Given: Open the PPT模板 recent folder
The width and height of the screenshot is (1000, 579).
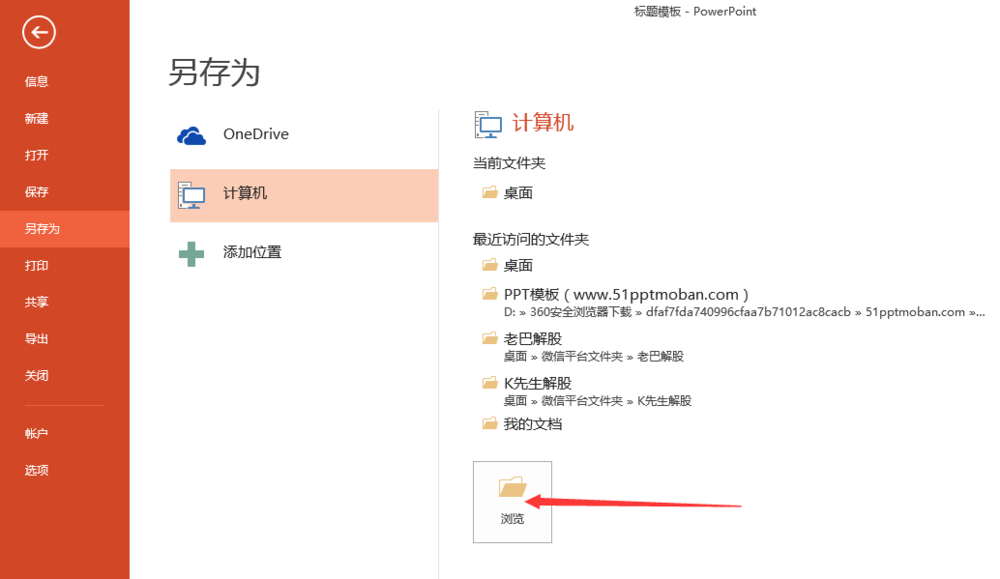Looking at the screenshot, I should 626,295.
